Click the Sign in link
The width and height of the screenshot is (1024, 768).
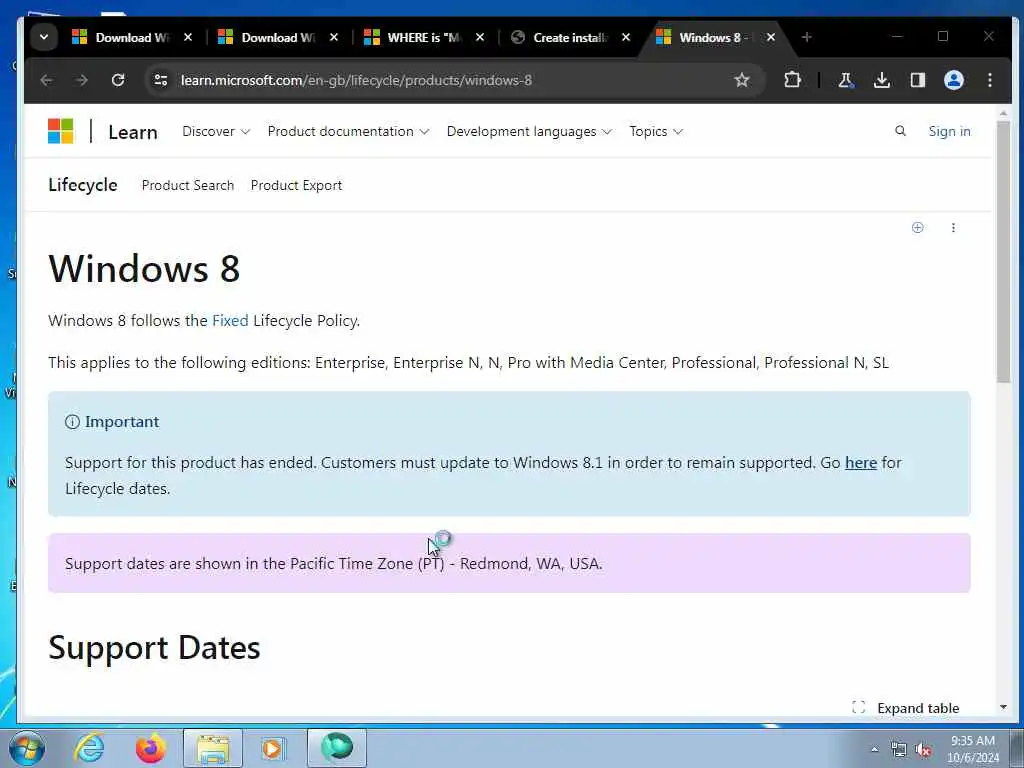(x=950, y=131)
